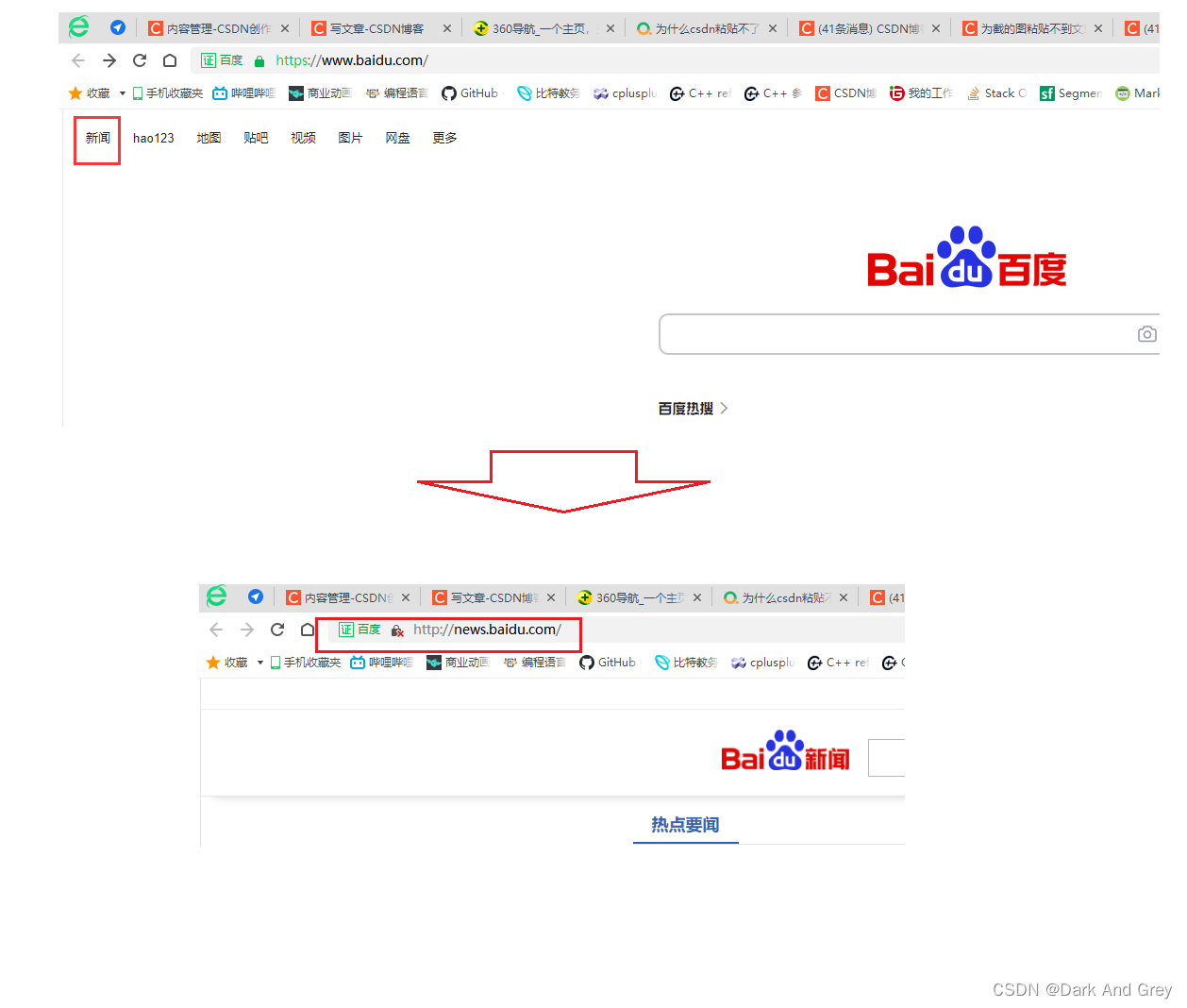Click the camera icon in Baidu search box
Screen dimensions: 1187x1008
(1147, 334)
